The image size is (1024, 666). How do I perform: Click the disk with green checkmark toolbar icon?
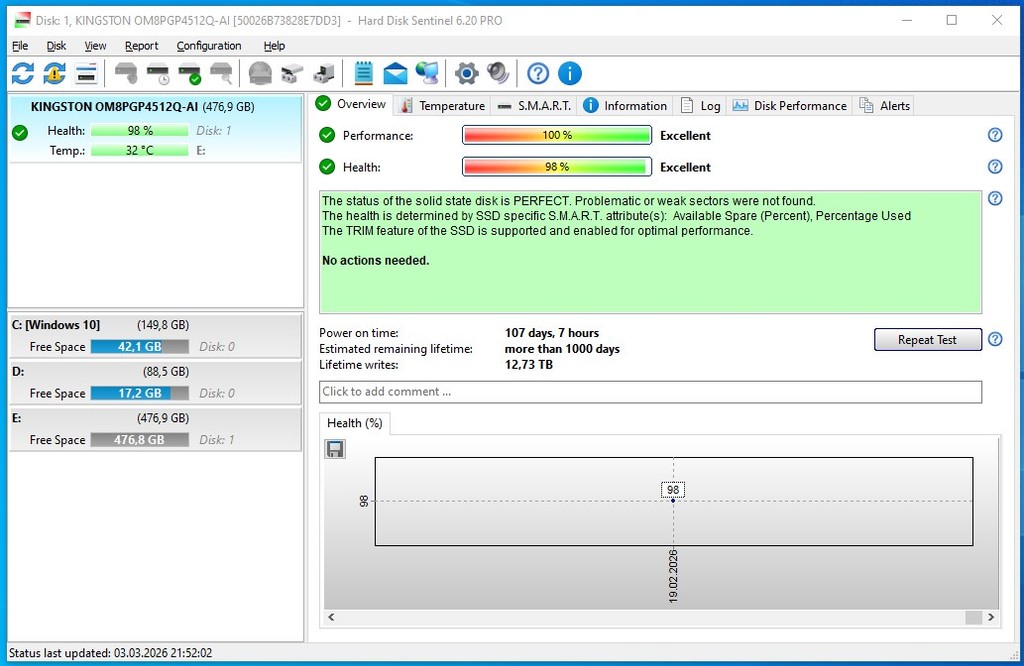coord(189,73)
